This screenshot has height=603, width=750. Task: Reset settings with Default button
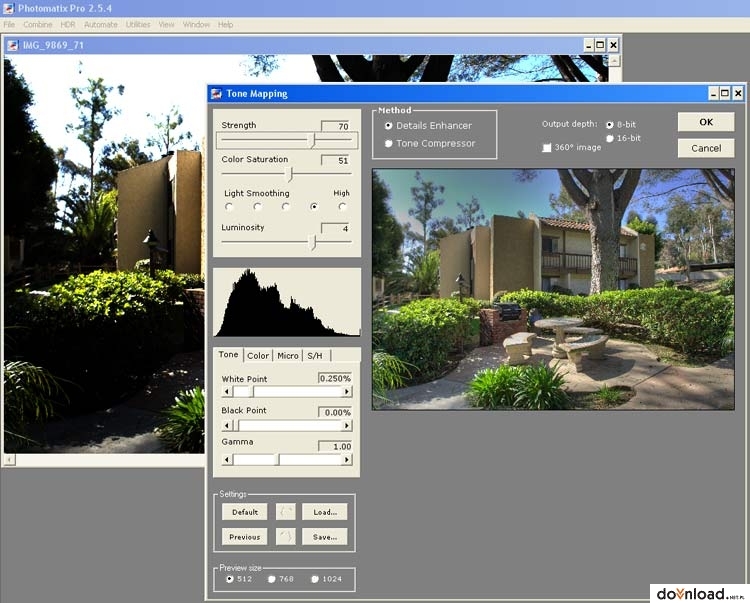point(244,512)
